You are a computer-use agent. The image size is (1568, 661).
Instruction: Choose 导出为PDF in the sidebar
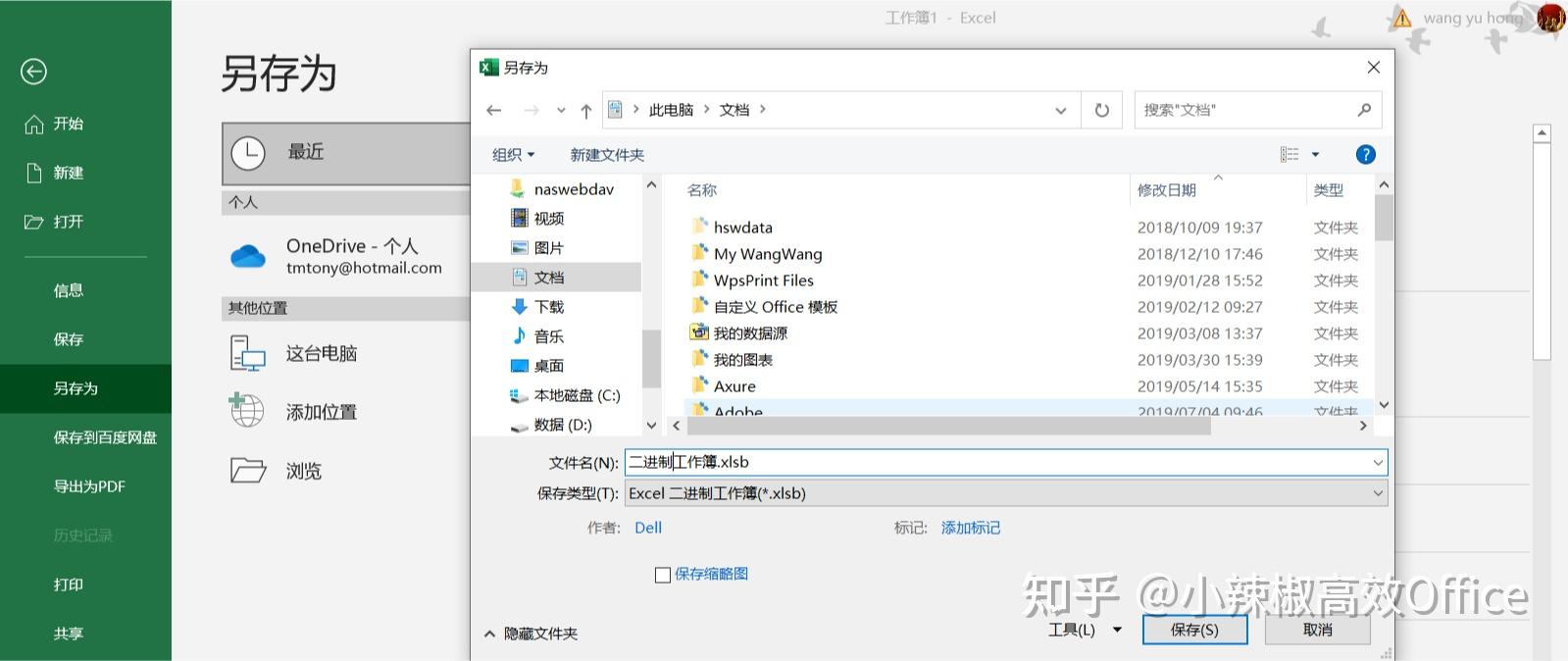89,486
